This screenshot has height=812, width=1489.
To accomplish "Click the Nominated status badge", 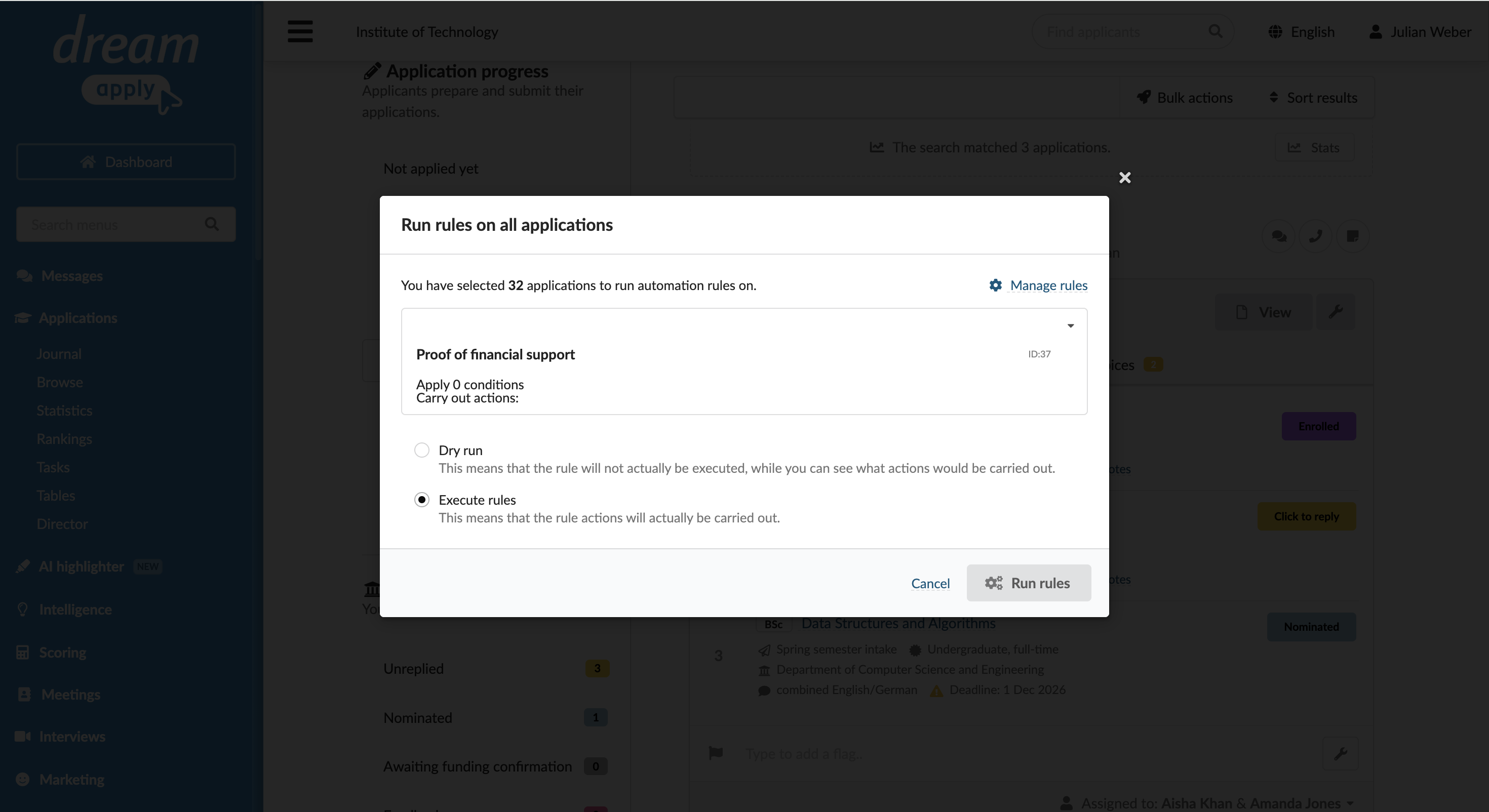I will tap(1311, 627).
